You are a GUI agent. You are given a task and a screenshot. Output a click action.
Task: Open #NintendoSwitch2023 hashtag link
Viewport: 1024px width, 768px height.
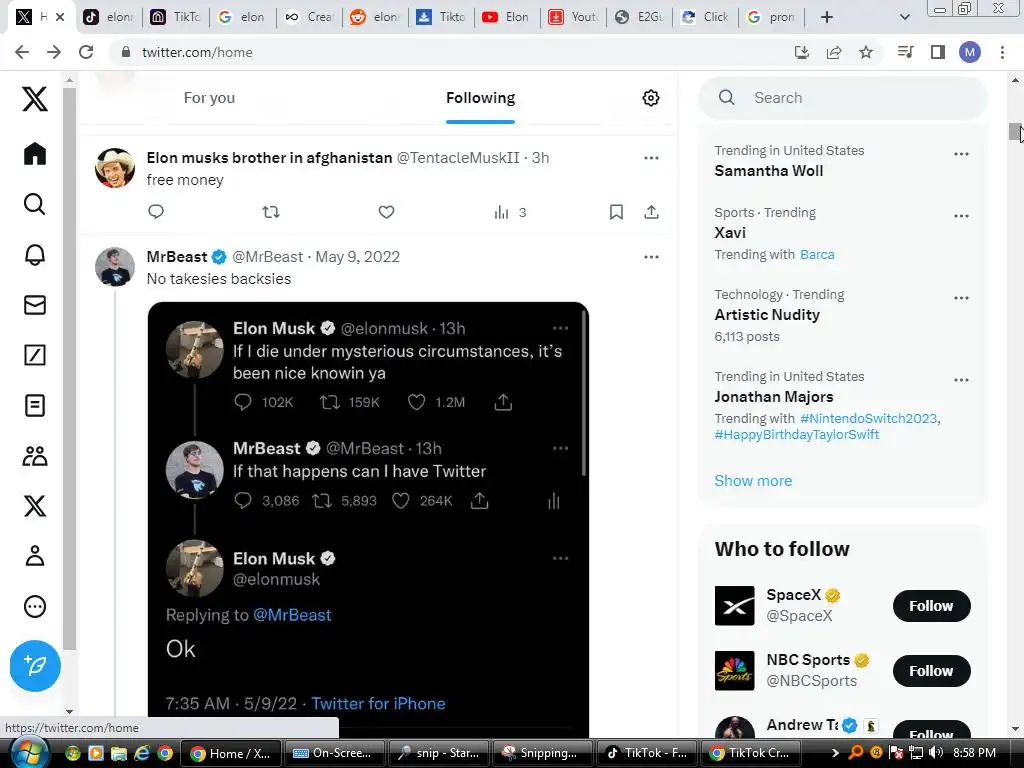click(869, 419)
